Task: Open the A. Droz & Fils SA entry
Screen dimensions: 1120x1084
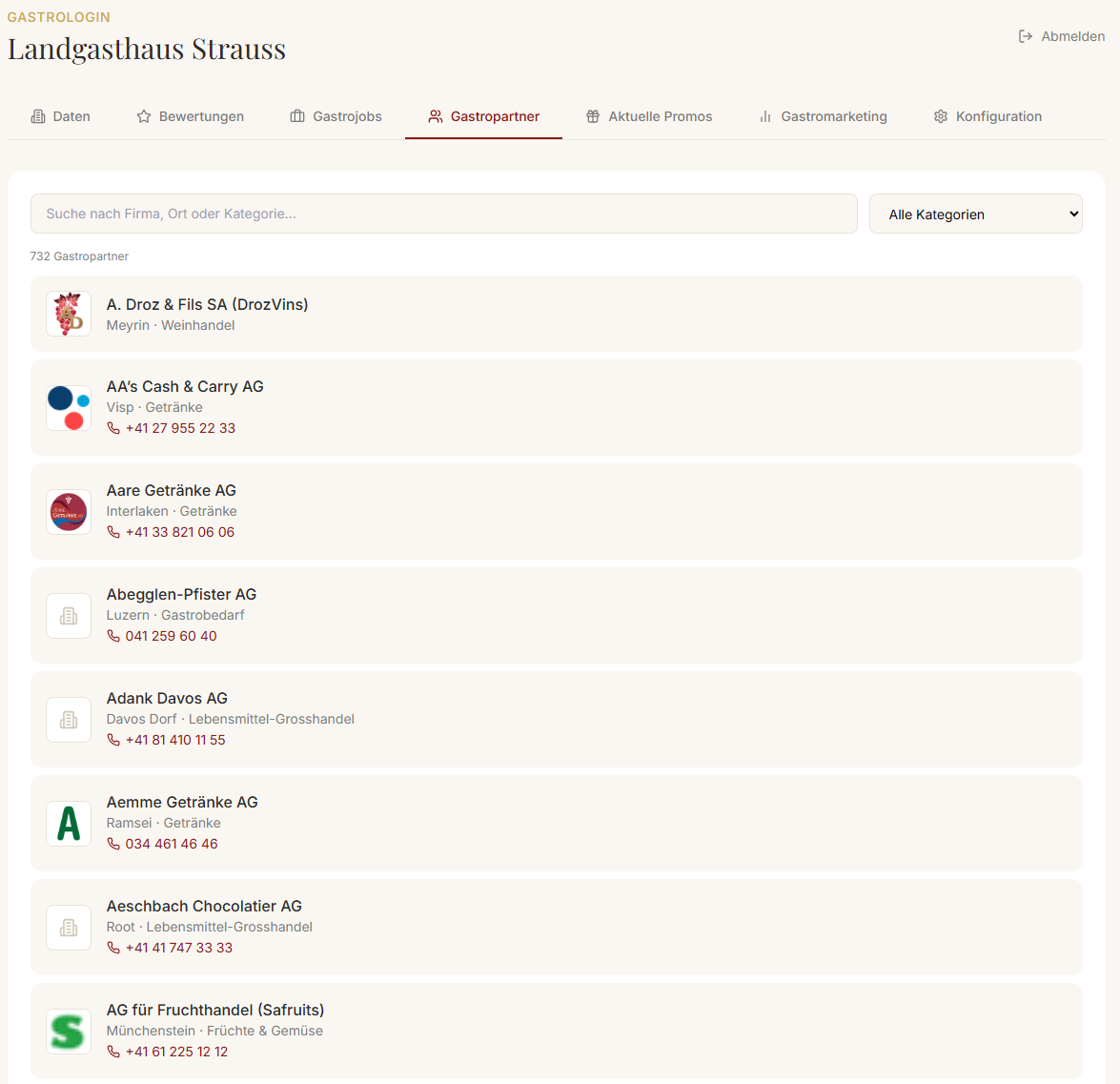Action: pos(557,314)
